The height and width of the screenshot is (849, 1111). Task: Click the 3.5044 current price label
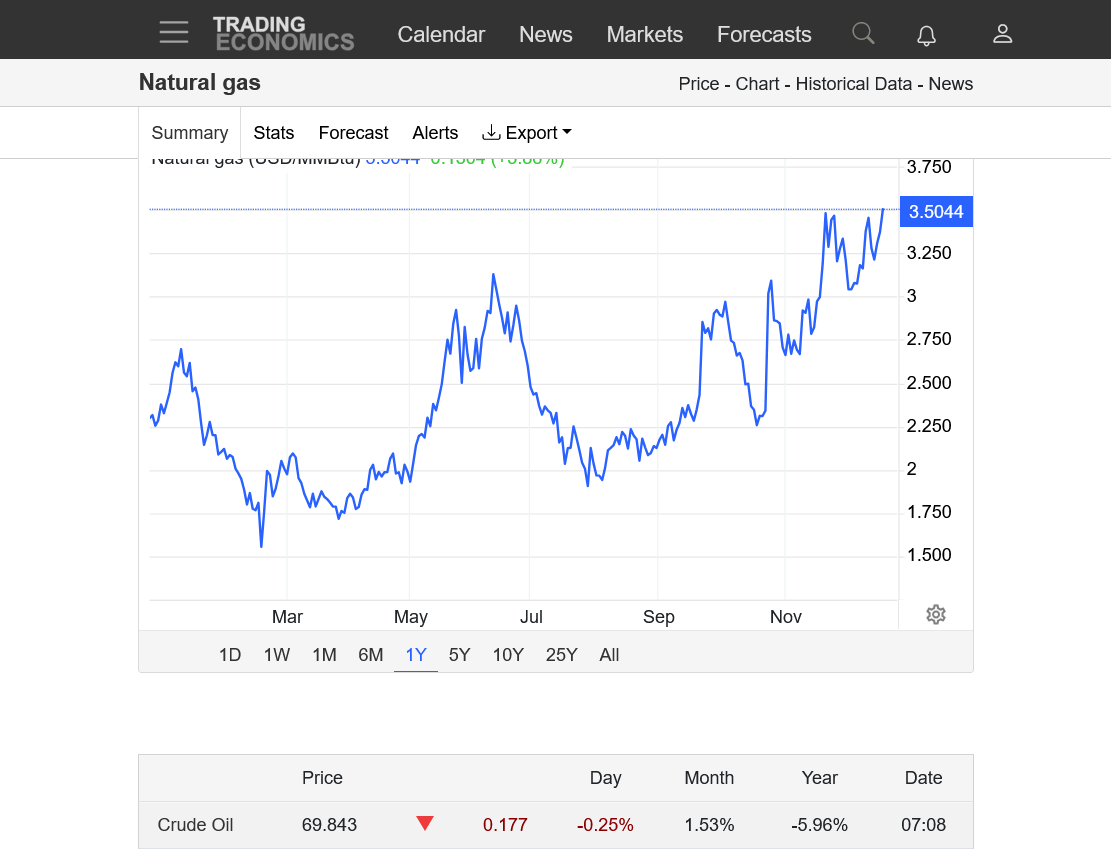pos(936,212)
